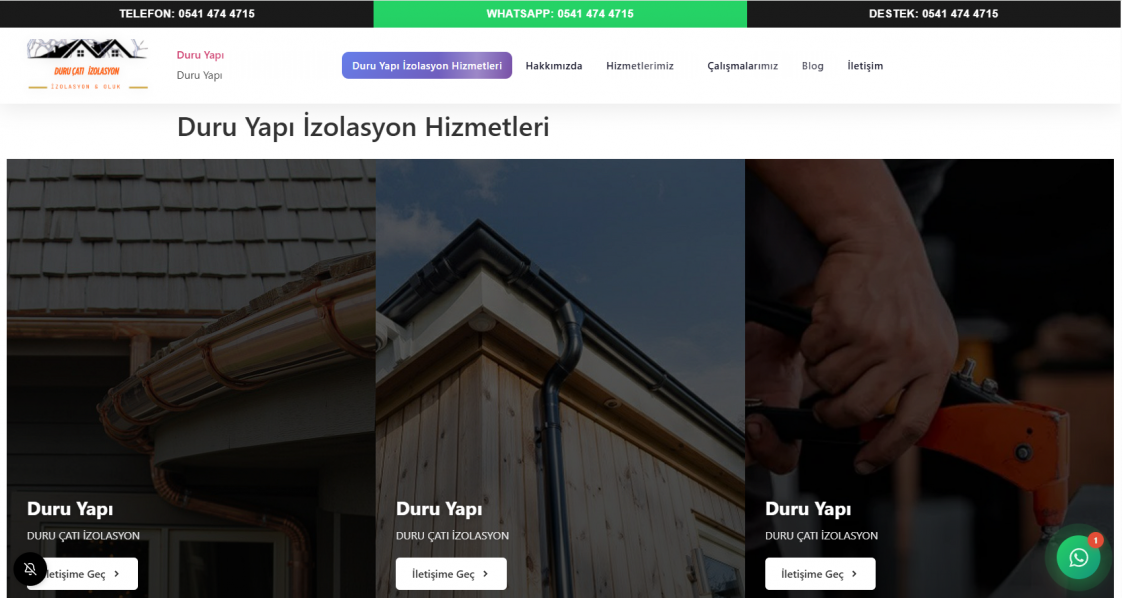Click the arrow on the first İletişime Geç button
This screenshot has width=1122, height=598.
(117, 574)
